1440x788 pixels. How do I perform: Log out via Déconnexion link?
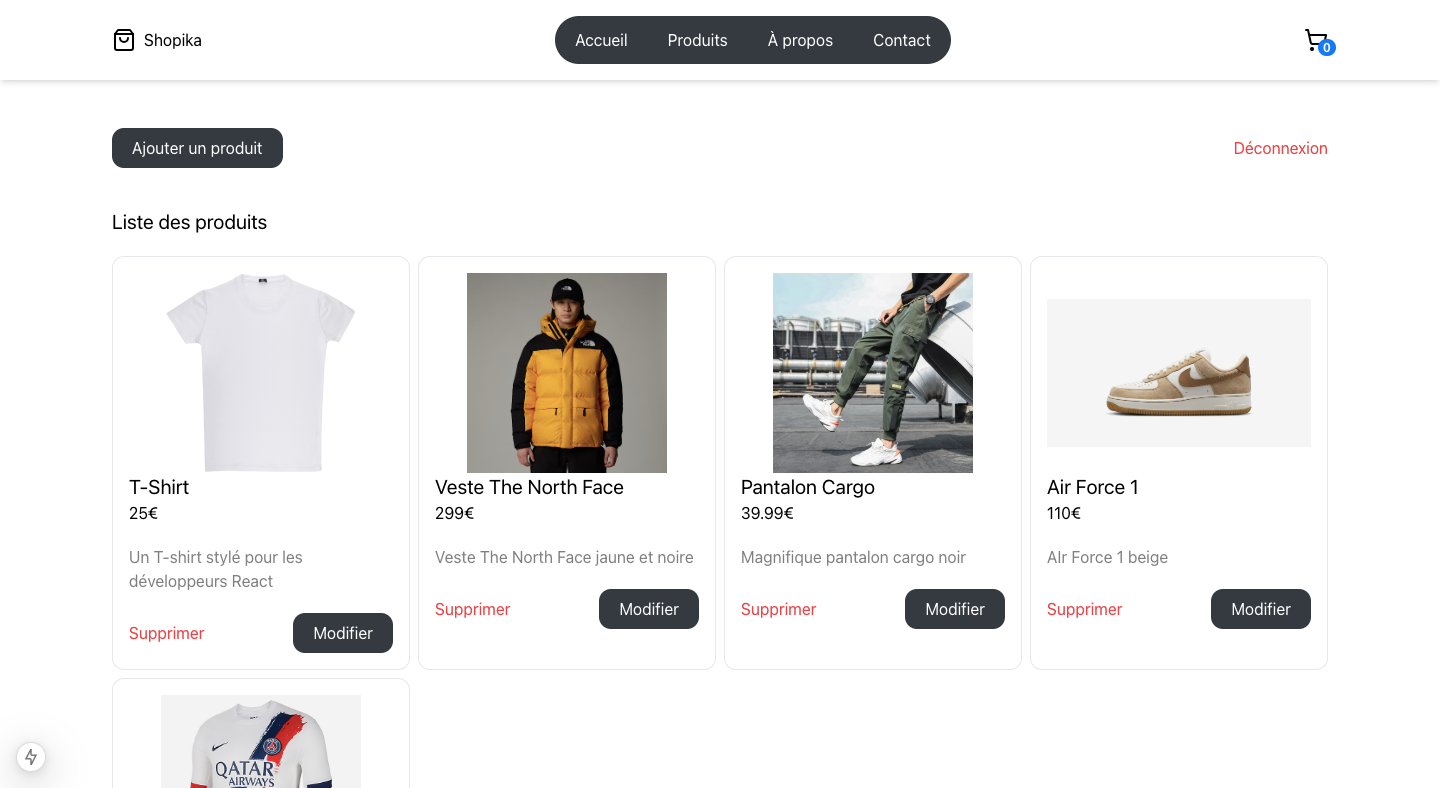point(1280,148)
